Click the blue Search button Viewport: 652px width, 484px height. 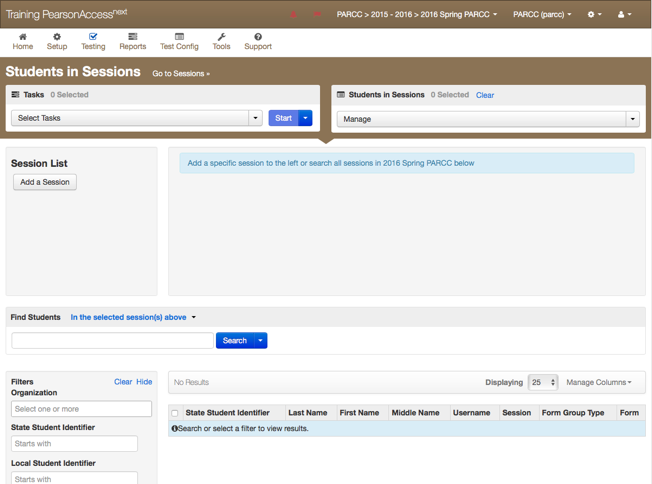234,340
